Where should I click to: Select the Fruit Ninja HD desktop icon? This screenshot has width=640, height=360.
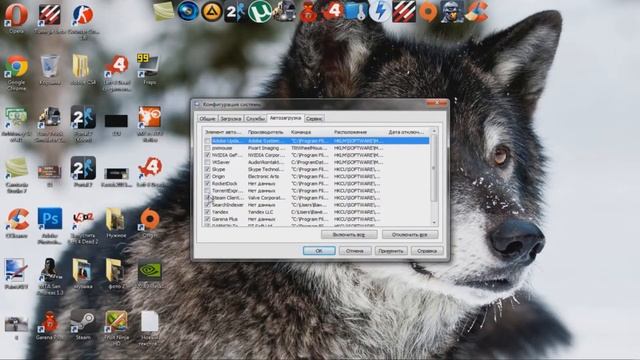tap(116, 327)
